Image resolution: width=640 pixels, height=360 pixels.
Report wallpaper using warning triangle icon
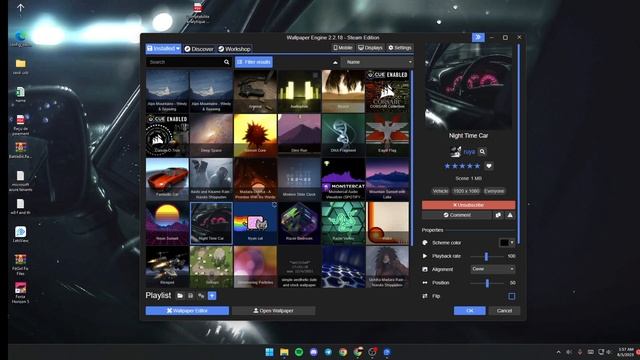click(510, 215)
